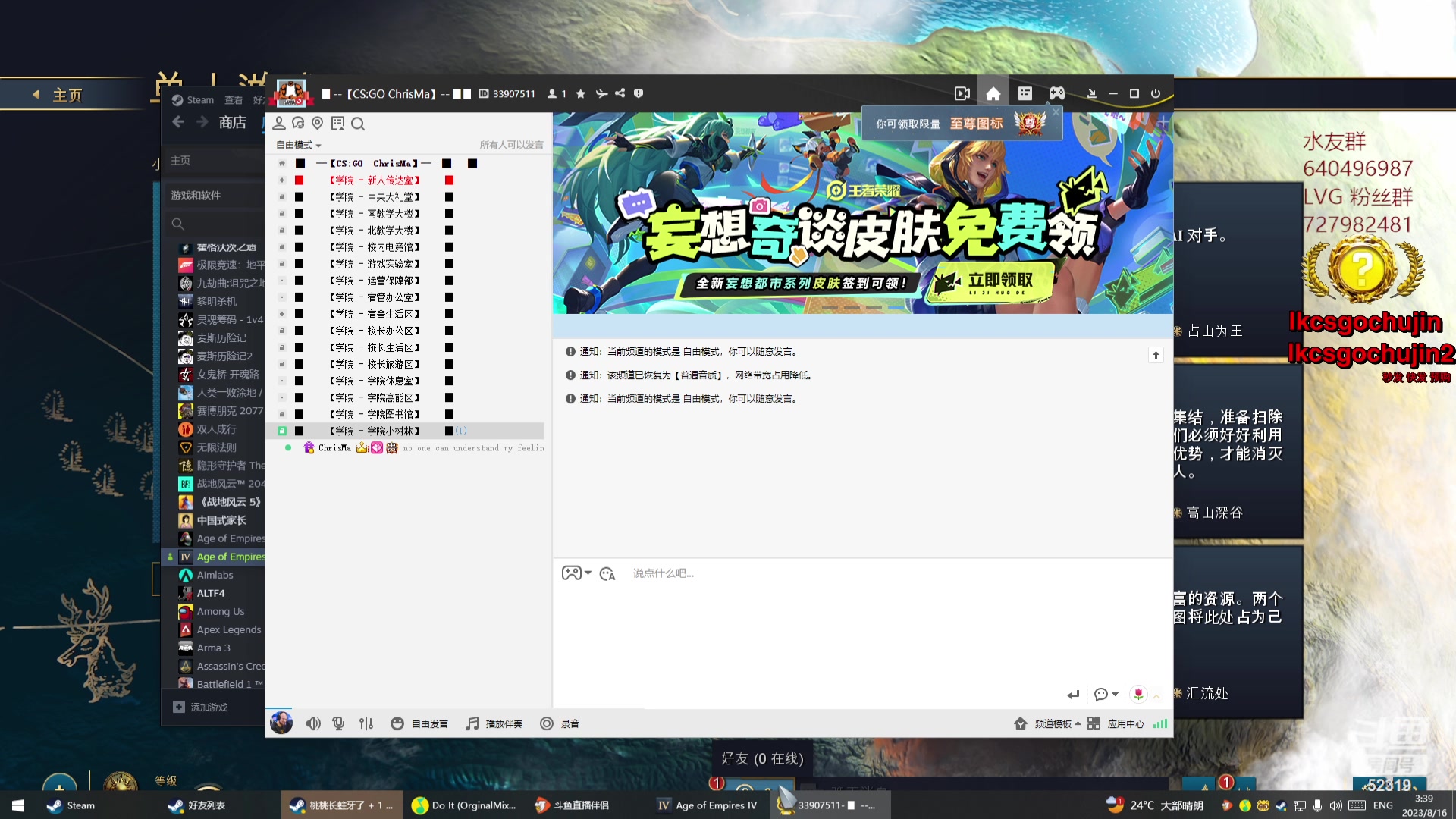Go back with game's 主页 button
The image size is (1456, 819).
[58, 95]
